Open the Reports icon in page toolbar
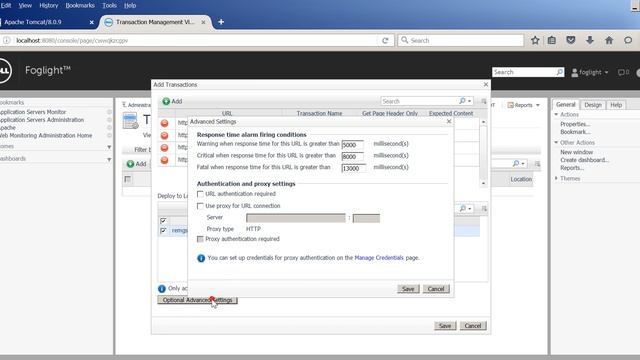This screenshot has width=640, height=360. (x=510, y=105)
